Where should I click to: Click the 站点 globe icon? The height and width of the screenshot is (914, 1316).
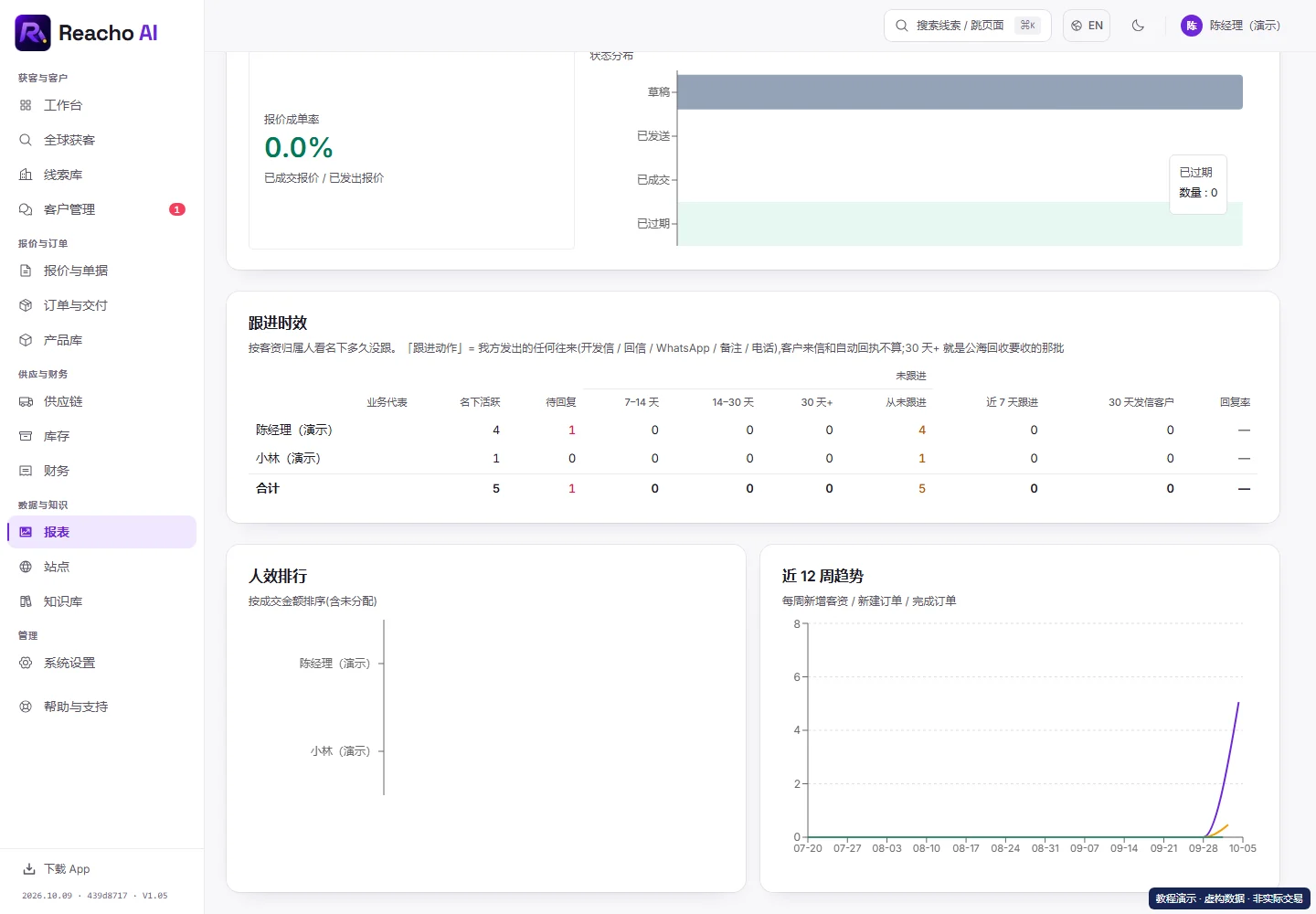(x=26, y=567)
